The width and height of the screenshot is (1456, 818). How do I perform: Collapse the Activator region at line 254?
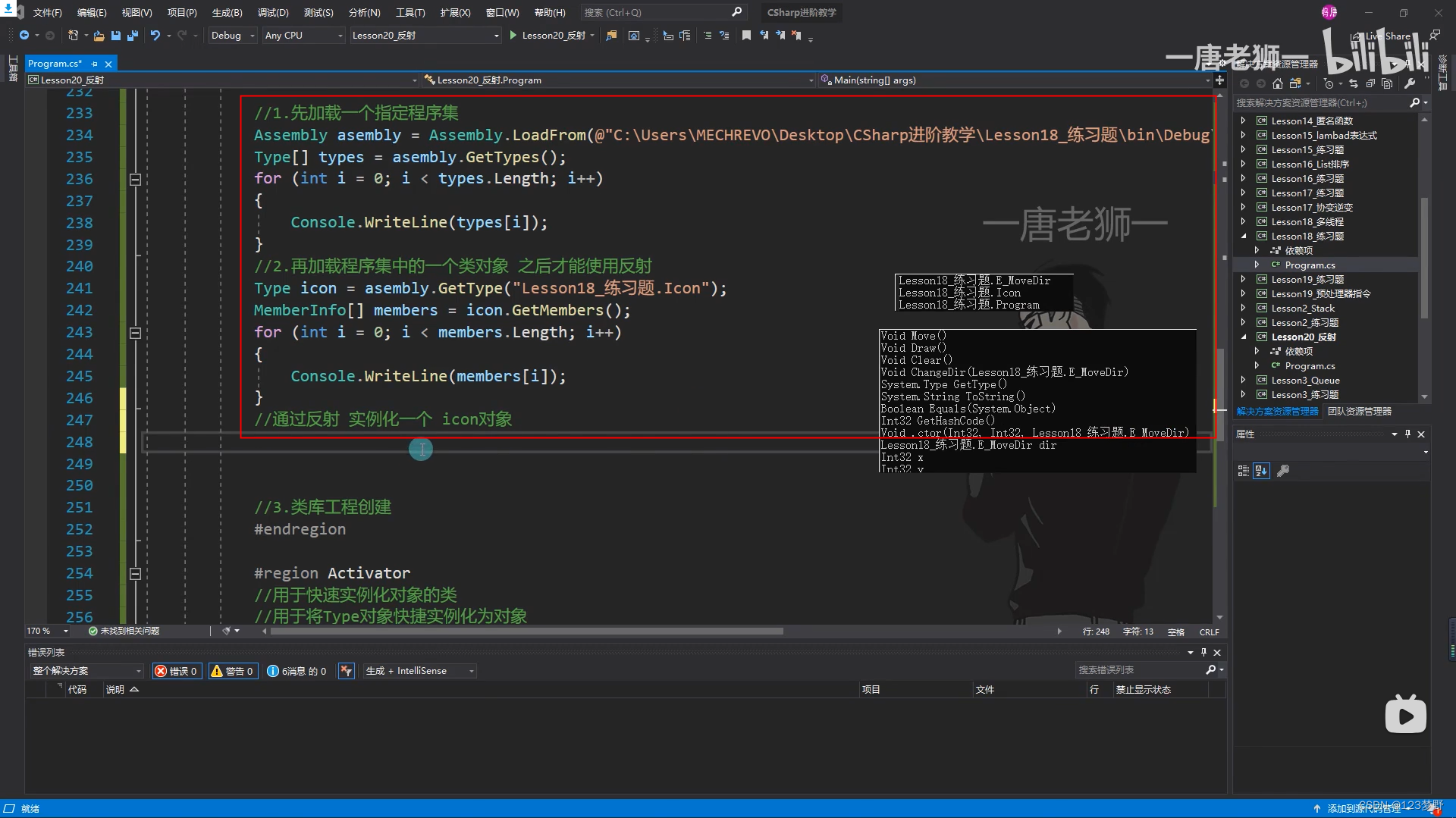point(135,574)
